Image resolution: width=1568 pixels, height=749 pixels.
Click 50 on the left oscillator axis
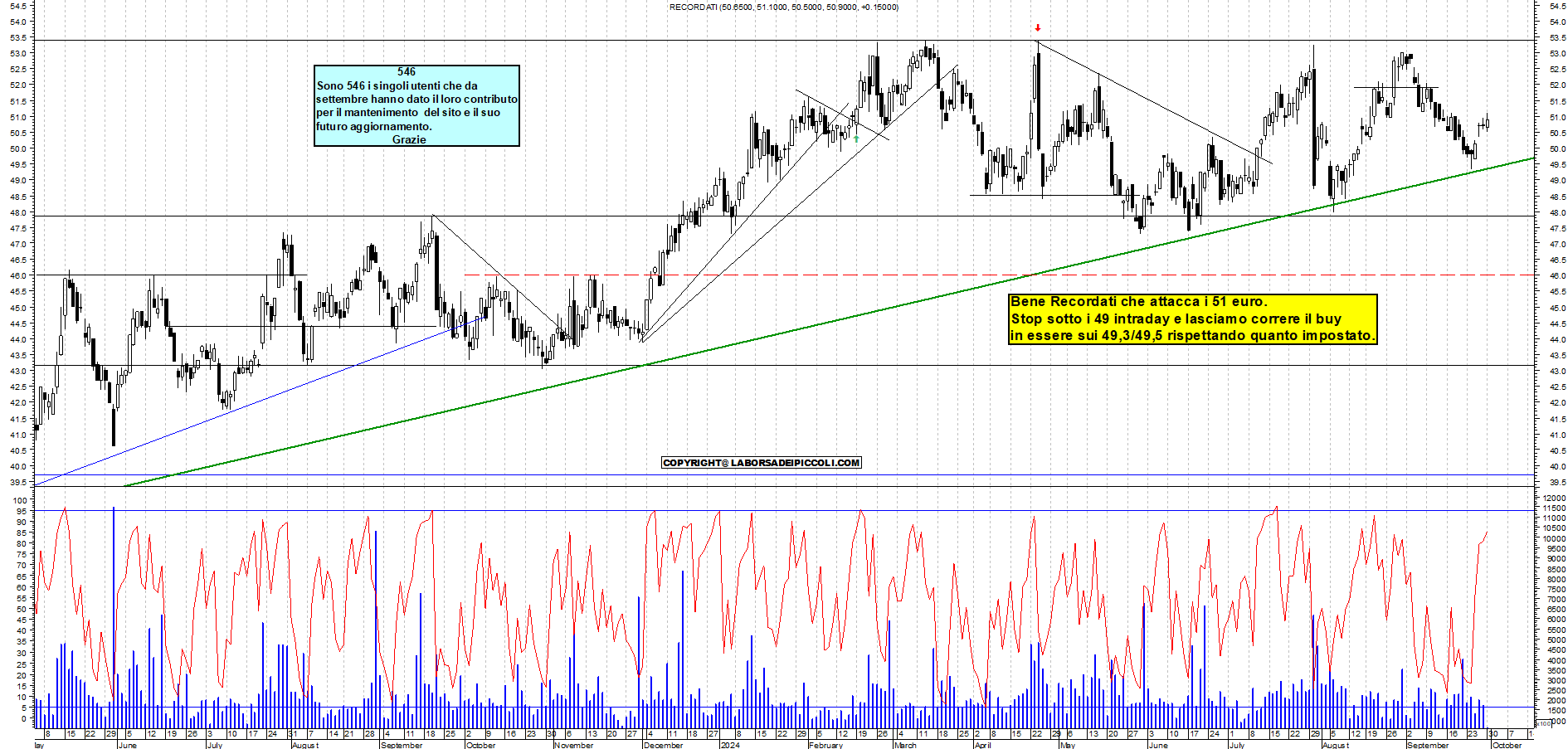22,610
